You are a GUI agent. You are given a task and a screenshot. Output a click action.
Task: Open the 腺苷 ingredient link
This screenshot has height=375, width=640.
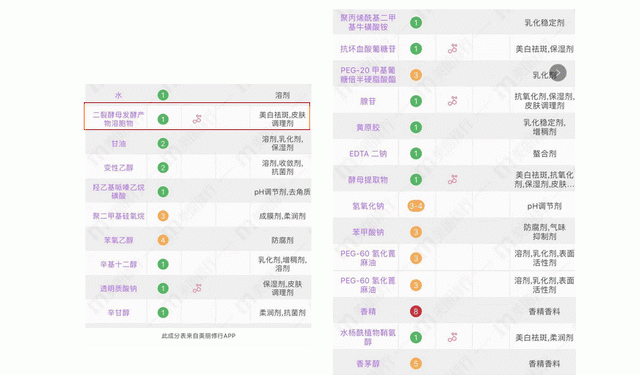click(368, 101)
